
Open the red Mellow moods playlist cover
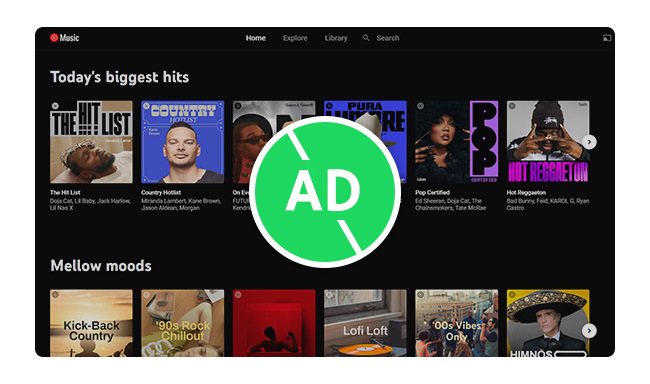click(x=274, y=323)
